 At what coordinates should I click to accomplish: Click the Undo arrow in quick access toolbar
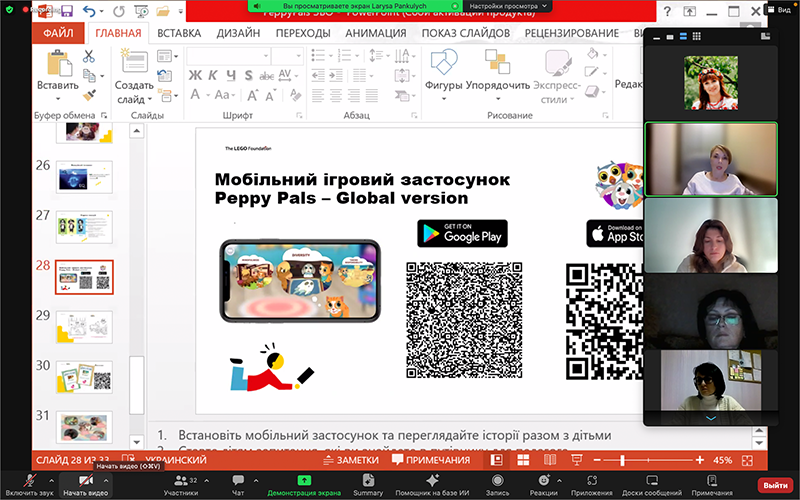click(x=89, y=11)
